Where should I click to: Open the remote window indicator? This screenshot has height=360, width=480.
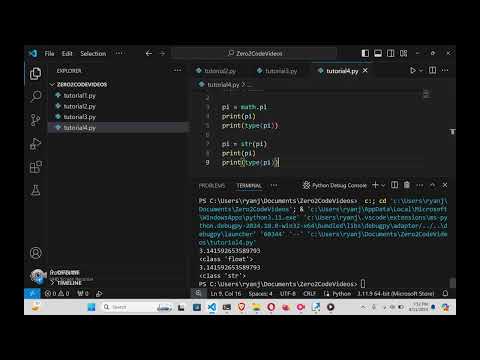point(32,294)
